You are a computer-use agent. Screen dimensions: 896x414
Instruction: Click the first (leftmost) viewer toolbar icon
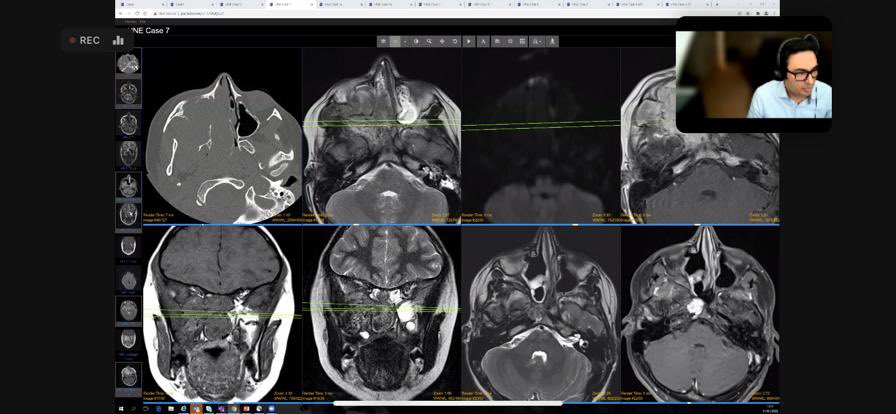point(383,41)
